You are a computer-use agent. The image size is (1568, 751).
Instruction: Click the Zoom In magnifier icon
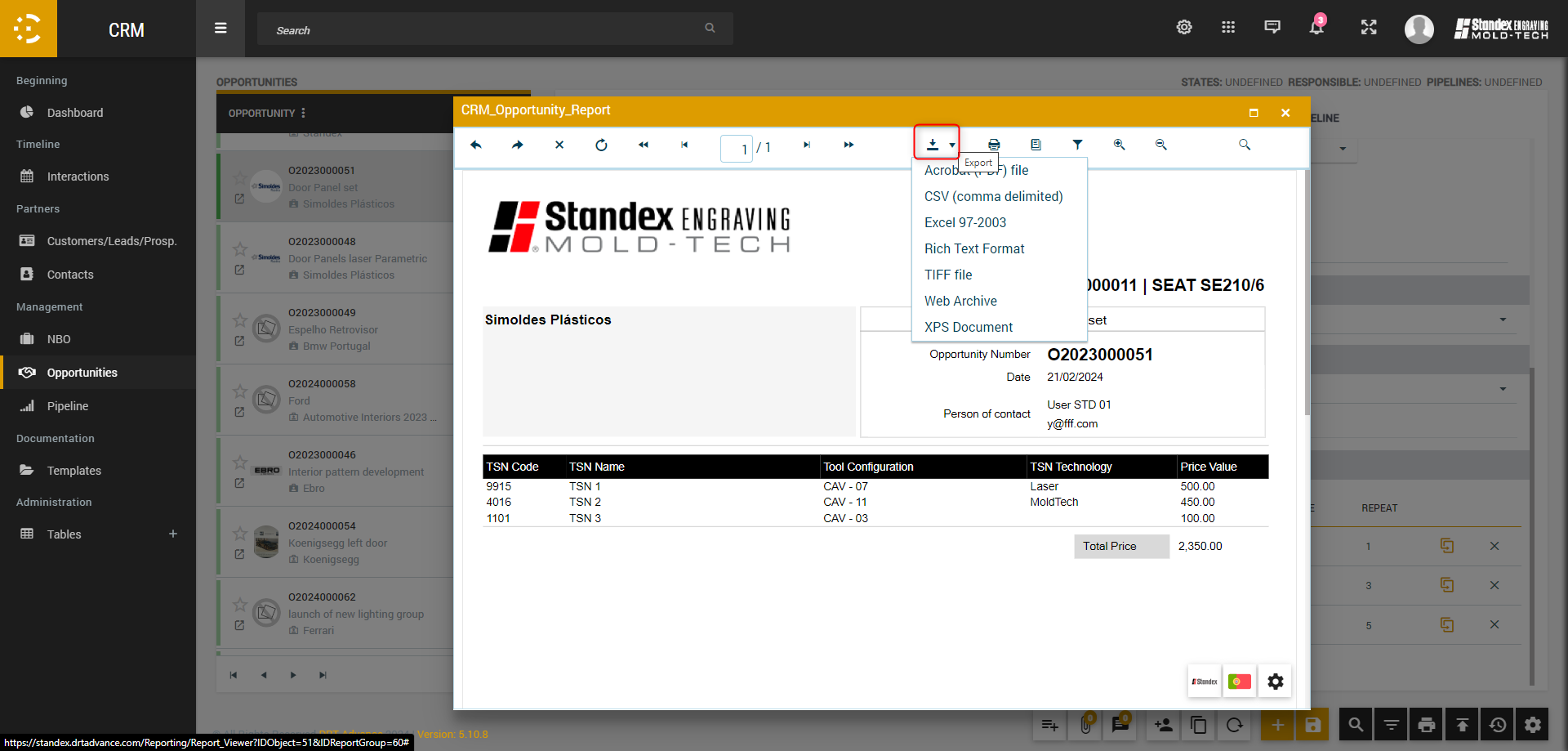point(1119,145)
